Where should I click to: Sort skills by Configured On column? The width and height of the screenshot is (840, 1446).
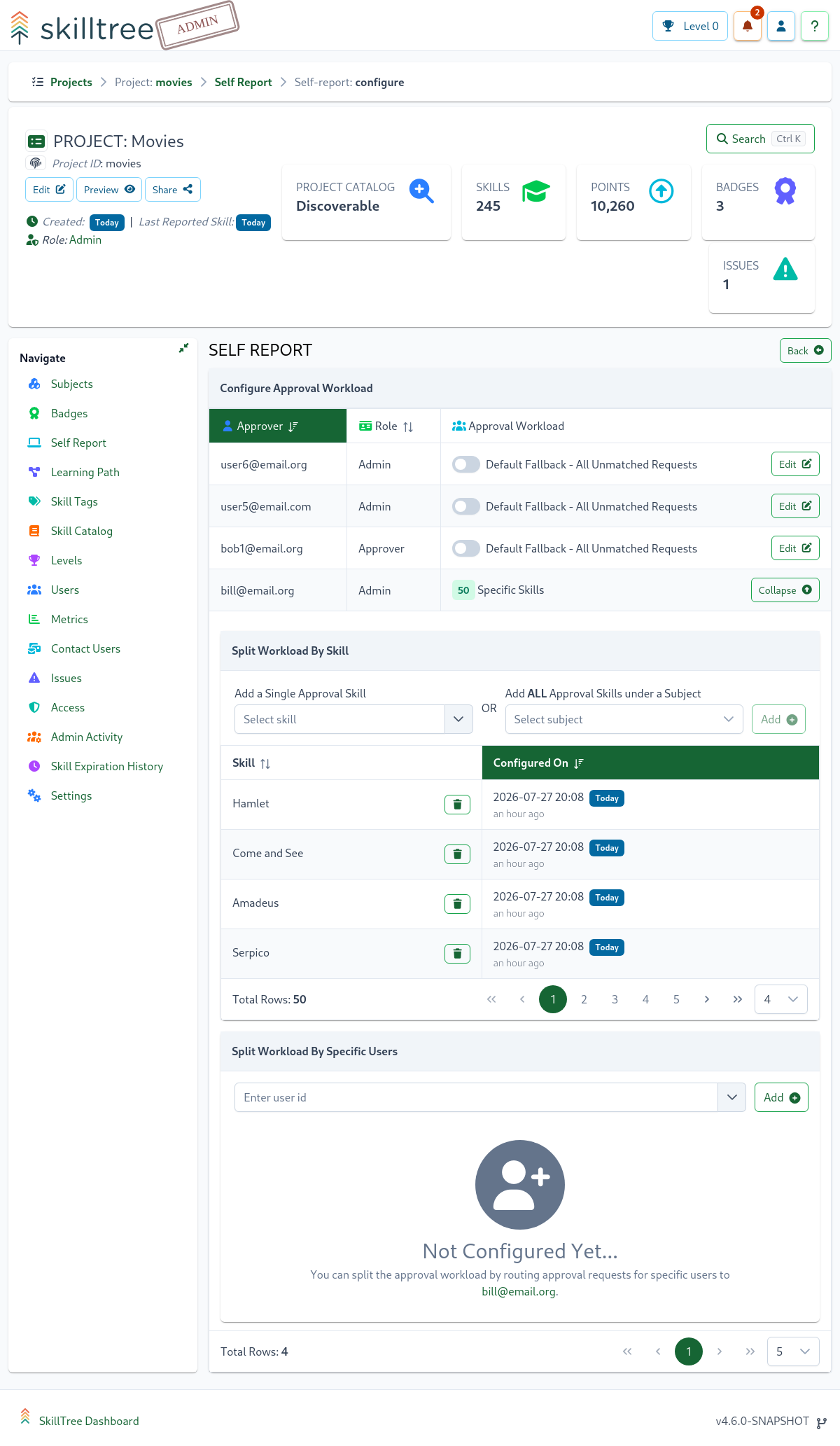click(x=650, y=763)
